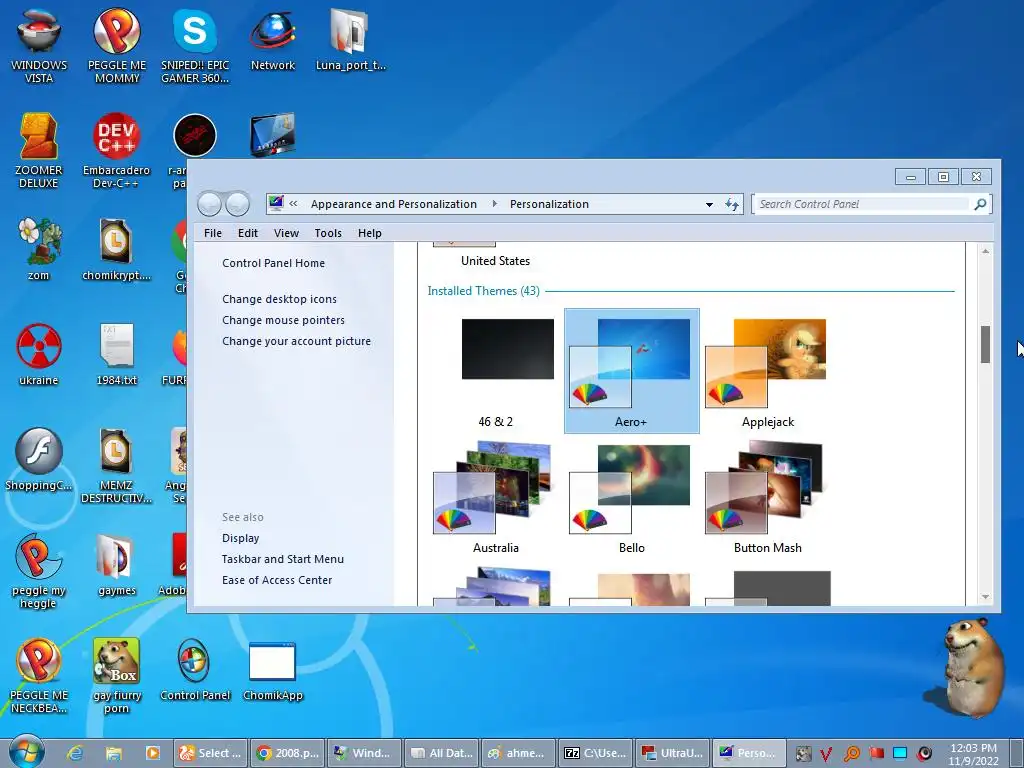Expand the address bar history dropdown
The image size is (1024, 768).
pyautogui.click(x=709, y=204)
